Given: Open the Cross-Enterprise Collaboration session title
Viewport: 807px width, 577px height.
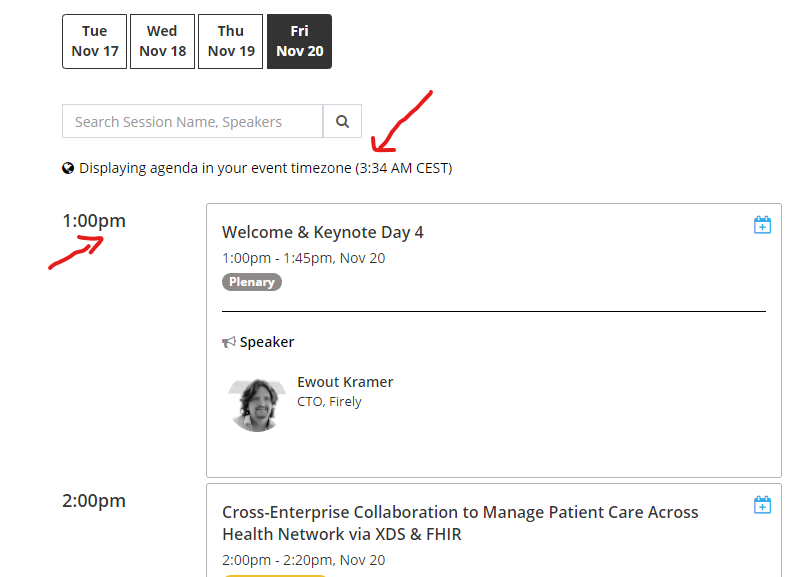Looking at the screenshot, I should (x=460, y=523).
